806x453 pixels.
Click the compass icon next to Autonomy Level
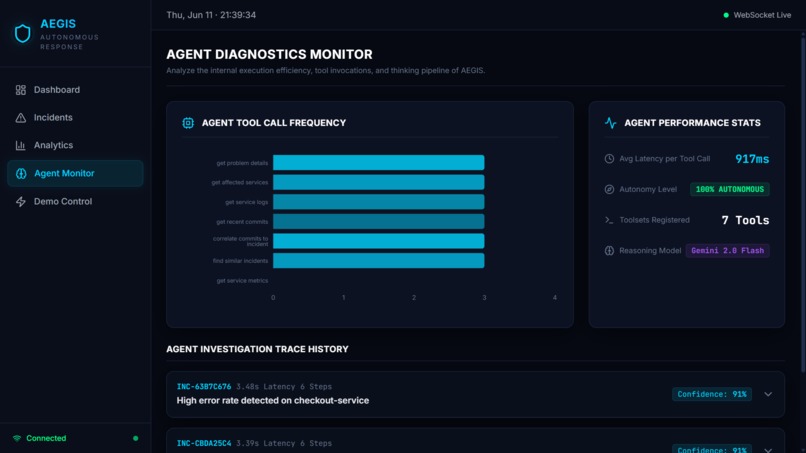point(609,189)
